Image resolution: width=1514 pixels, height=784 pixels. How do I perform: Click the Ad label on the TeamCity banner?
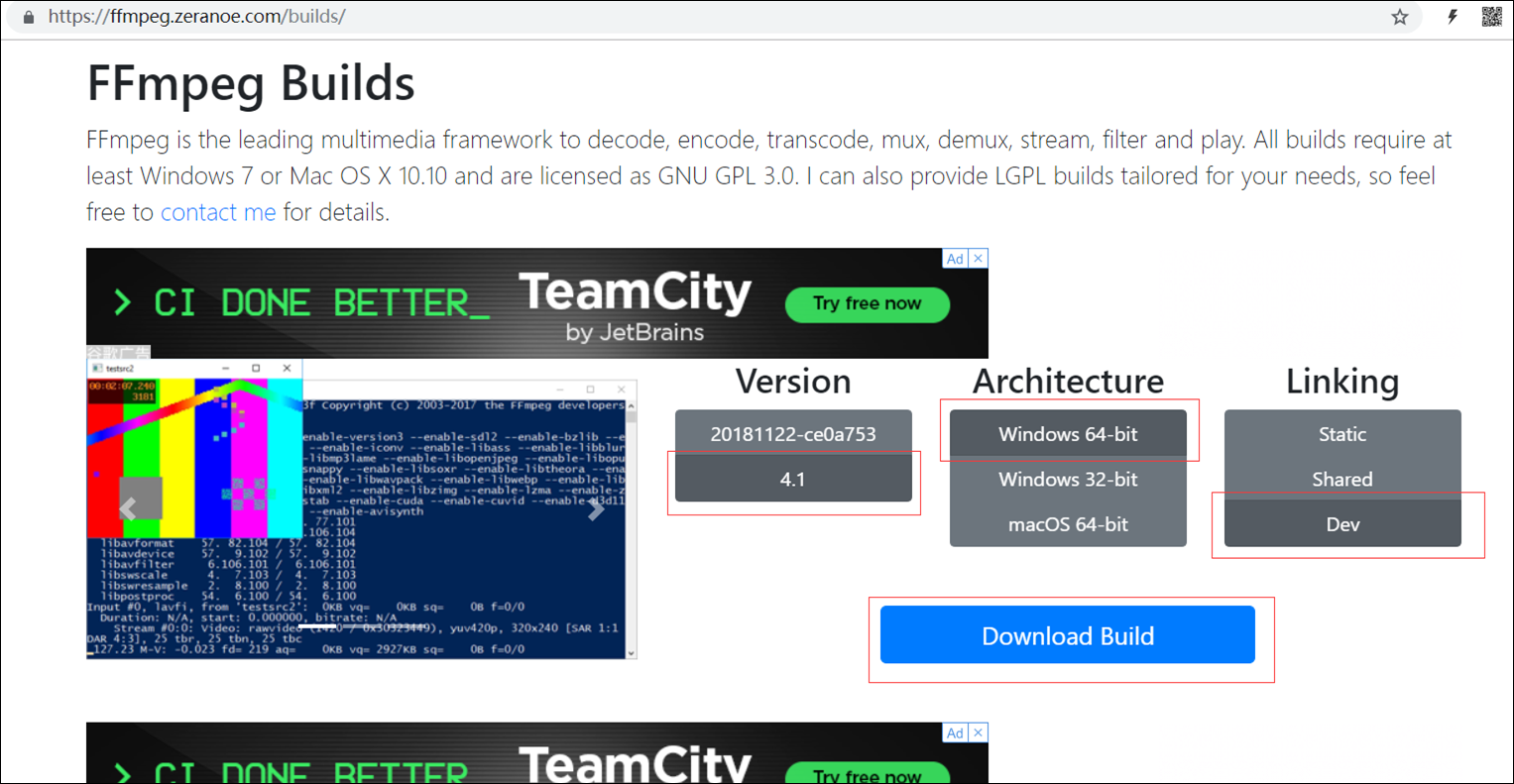[954, 258]
